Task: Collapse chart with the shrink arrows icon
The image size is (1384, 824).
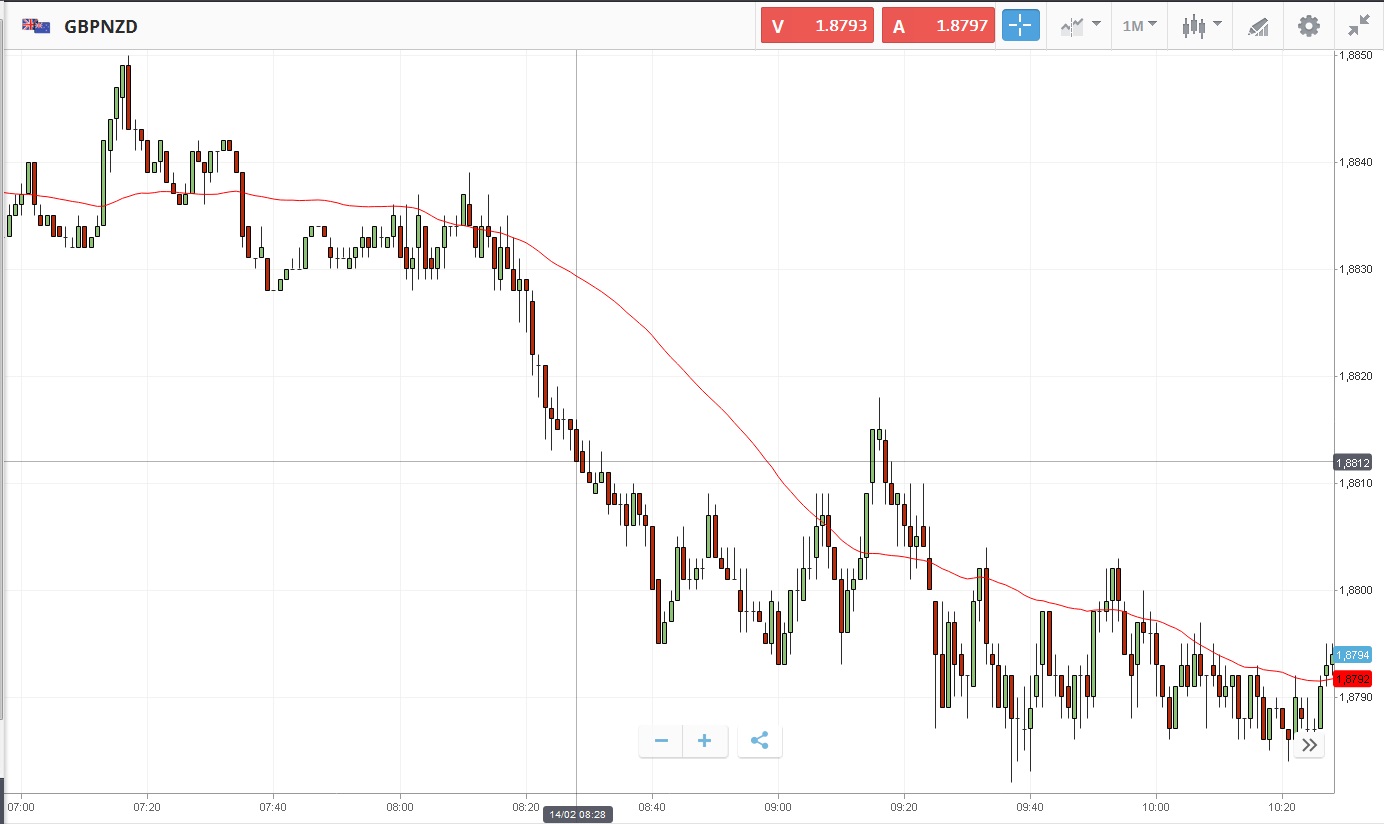Action: pos(1358,26)
